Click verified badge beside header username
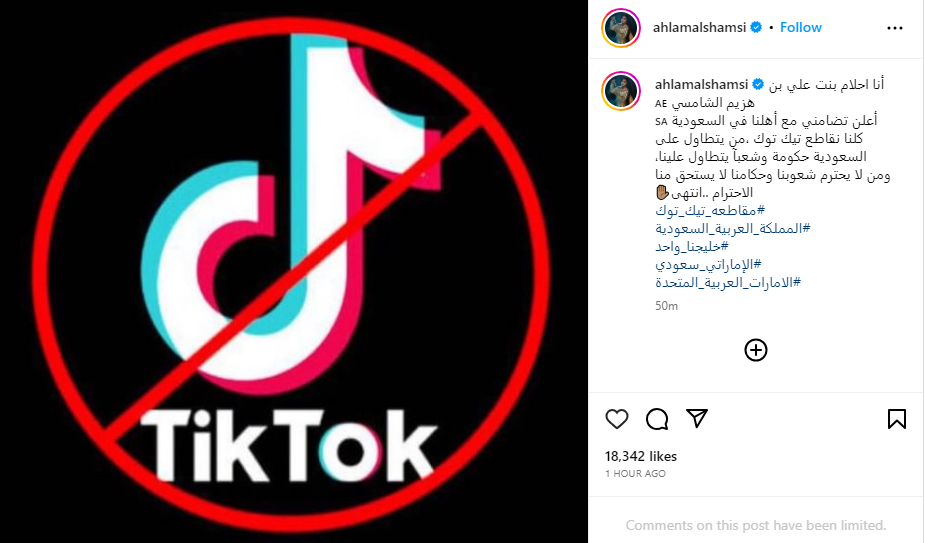Screen dimensions: 925x543 pyautogui.click(x=756, y=27)
